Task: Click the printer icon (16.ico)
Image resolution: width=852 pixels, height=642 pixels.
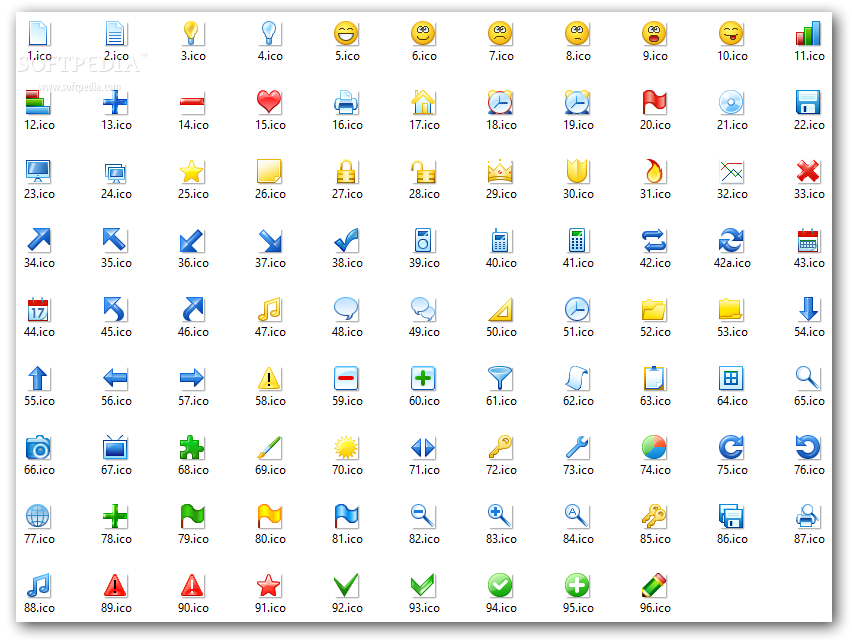Action: click(346, 102)
